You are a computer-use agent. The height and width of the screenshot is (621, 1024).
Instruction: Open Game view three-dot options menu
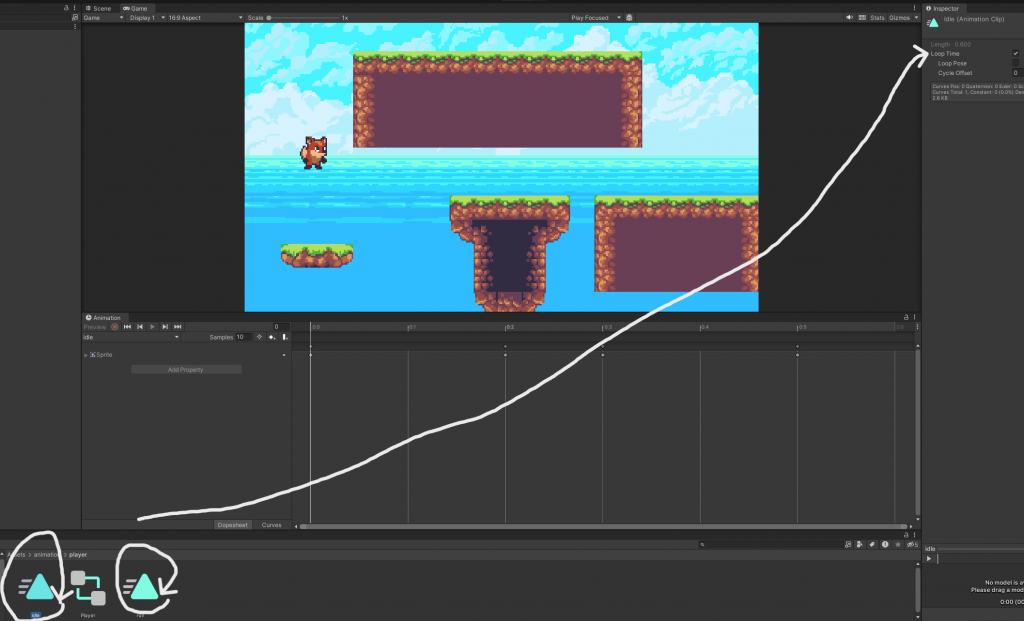click(914, 8)
